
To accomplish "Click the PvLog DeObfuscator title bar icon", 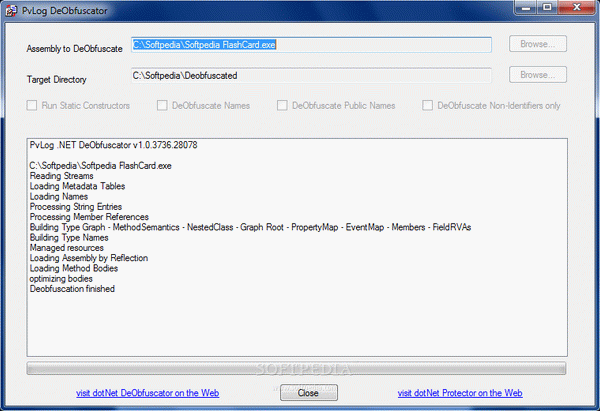I will click(11, 10).
